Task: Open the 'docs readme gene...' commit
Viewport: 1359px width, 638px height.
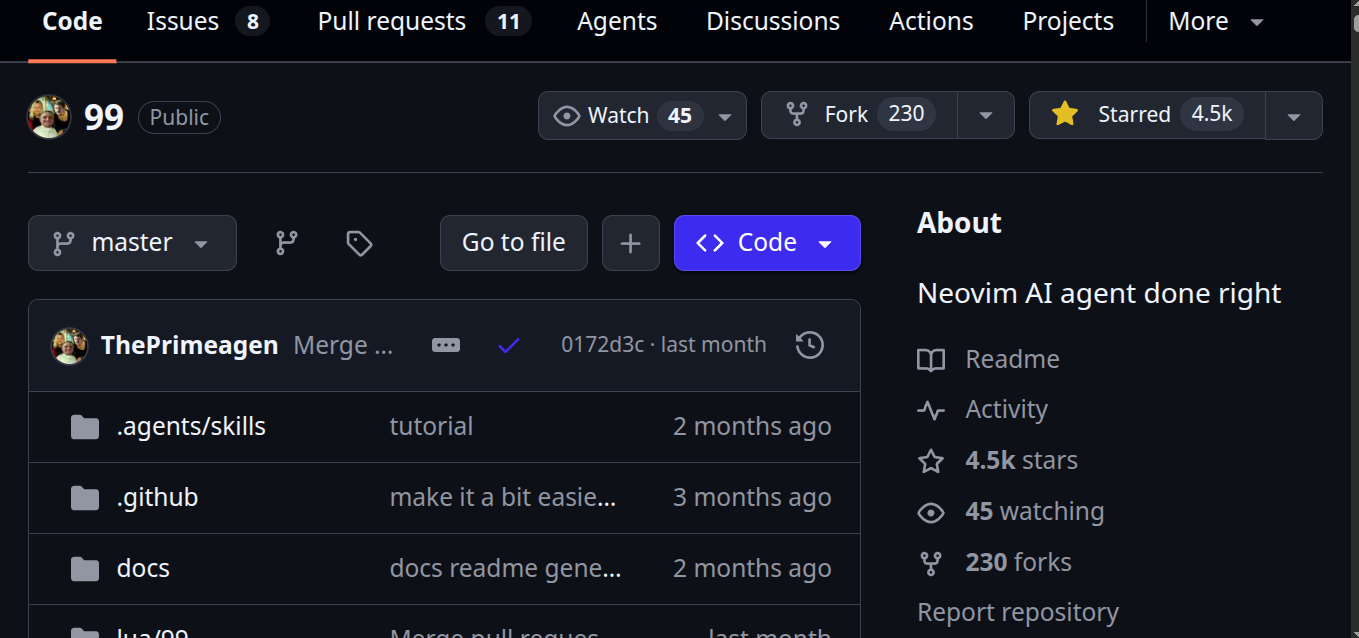Action: (506, 569)
